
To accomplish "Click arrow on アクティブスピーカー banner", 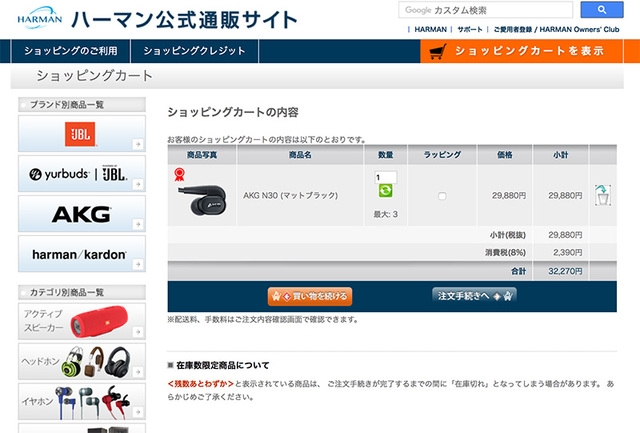I will 138,332.
